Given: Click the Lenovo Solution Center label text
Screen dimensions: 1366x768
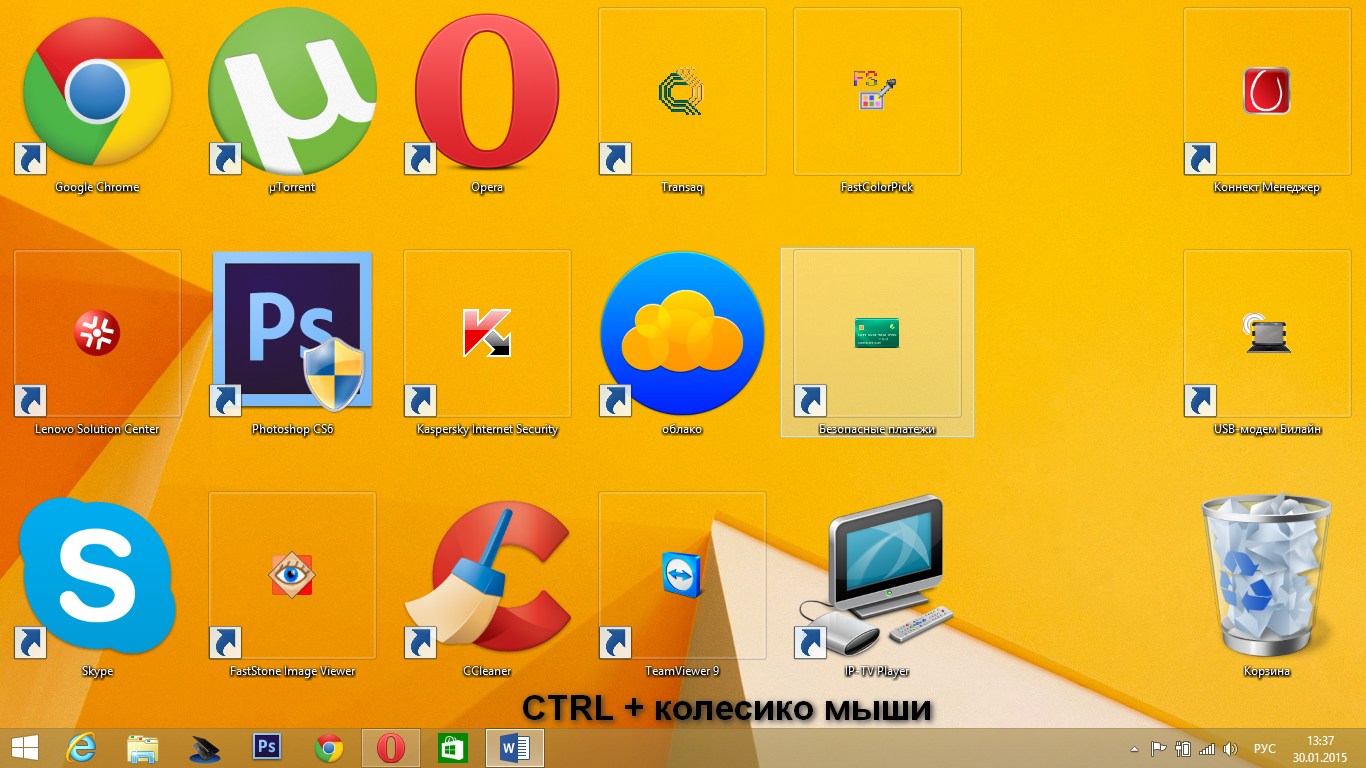Looking at the screenshot, I should point(97,429).
